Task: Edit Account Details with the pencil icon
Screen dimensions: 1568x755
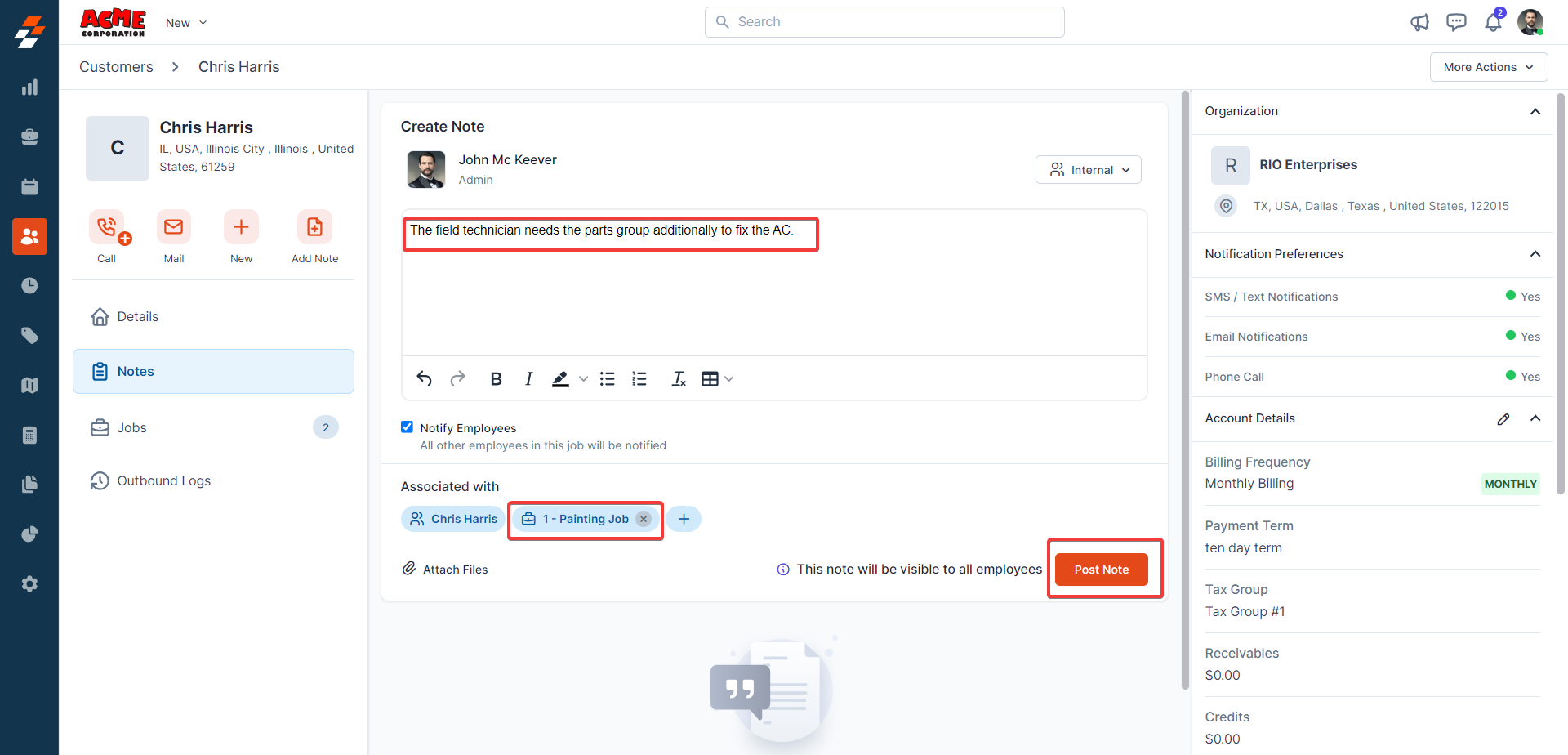Action: [1503, 419]
